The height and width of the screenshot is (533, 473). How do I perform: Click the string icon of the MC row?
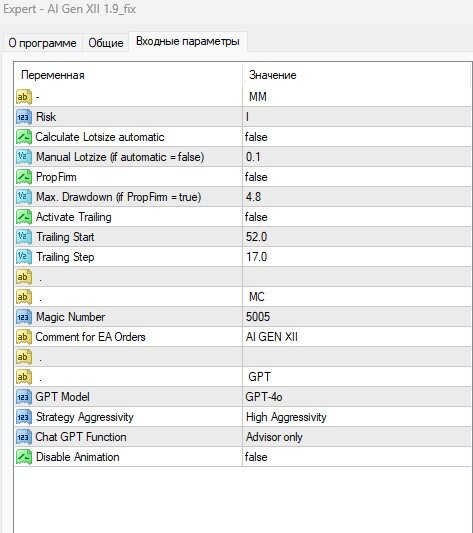click(x=24, y=297)
